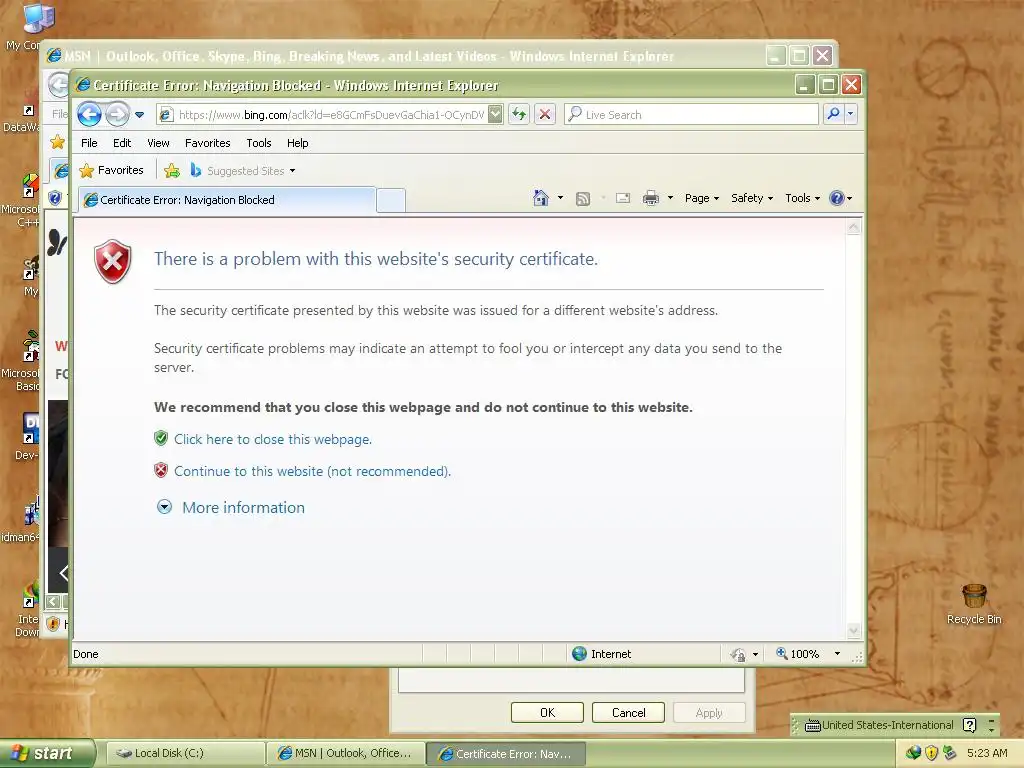The height and width of the screenshot is (768, 1024).
Task: Click the My Computer desktop icon
Action: coord(37,18)
